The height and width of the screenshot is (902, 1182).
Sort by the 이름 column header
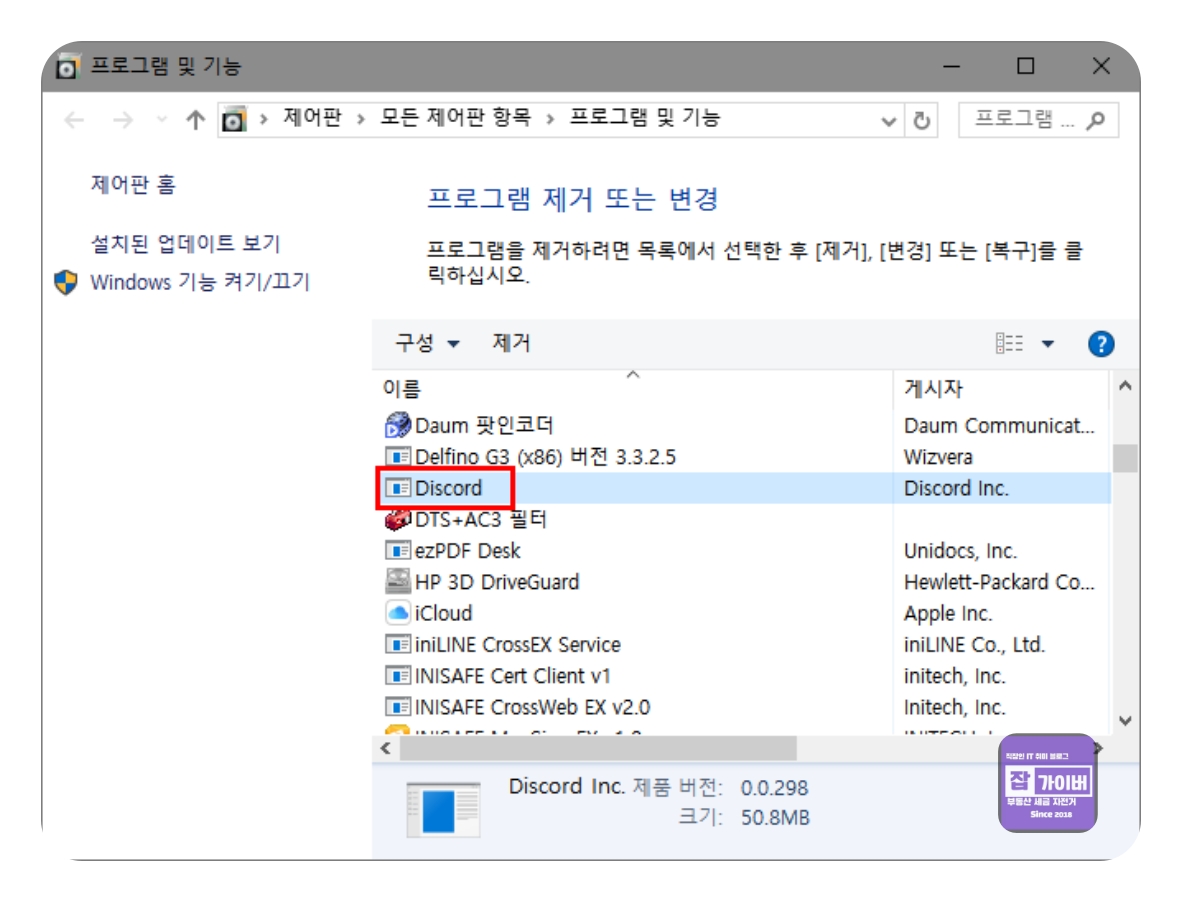pos(402,389)
